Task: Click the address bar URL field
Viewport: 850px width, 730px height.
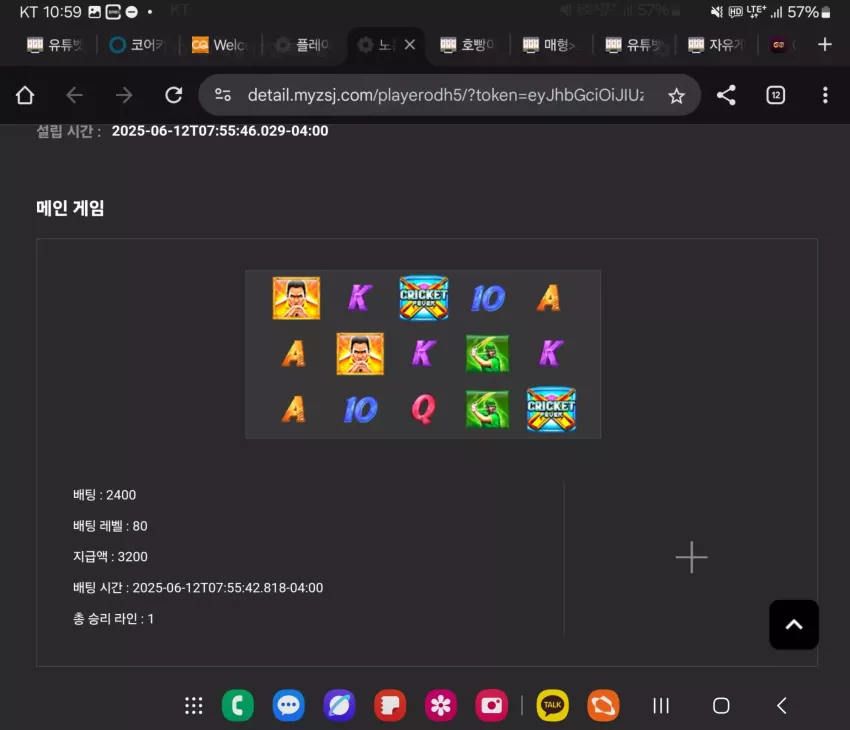Action: [x=445, y=95]
